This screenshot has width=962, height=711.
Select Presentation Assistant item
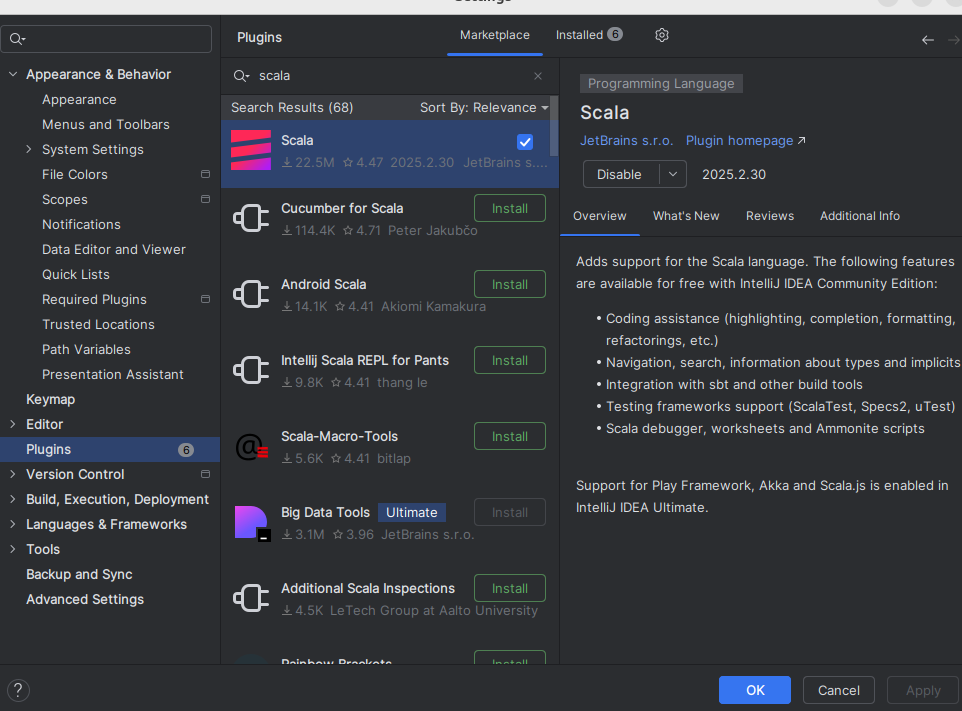[112, 374]
